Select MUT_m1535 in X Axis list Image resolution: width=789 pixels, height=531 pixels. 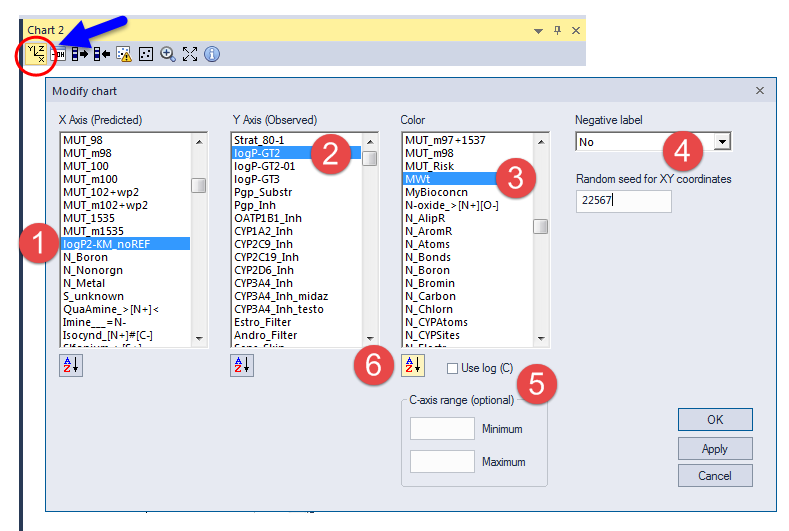click(125, 232)
